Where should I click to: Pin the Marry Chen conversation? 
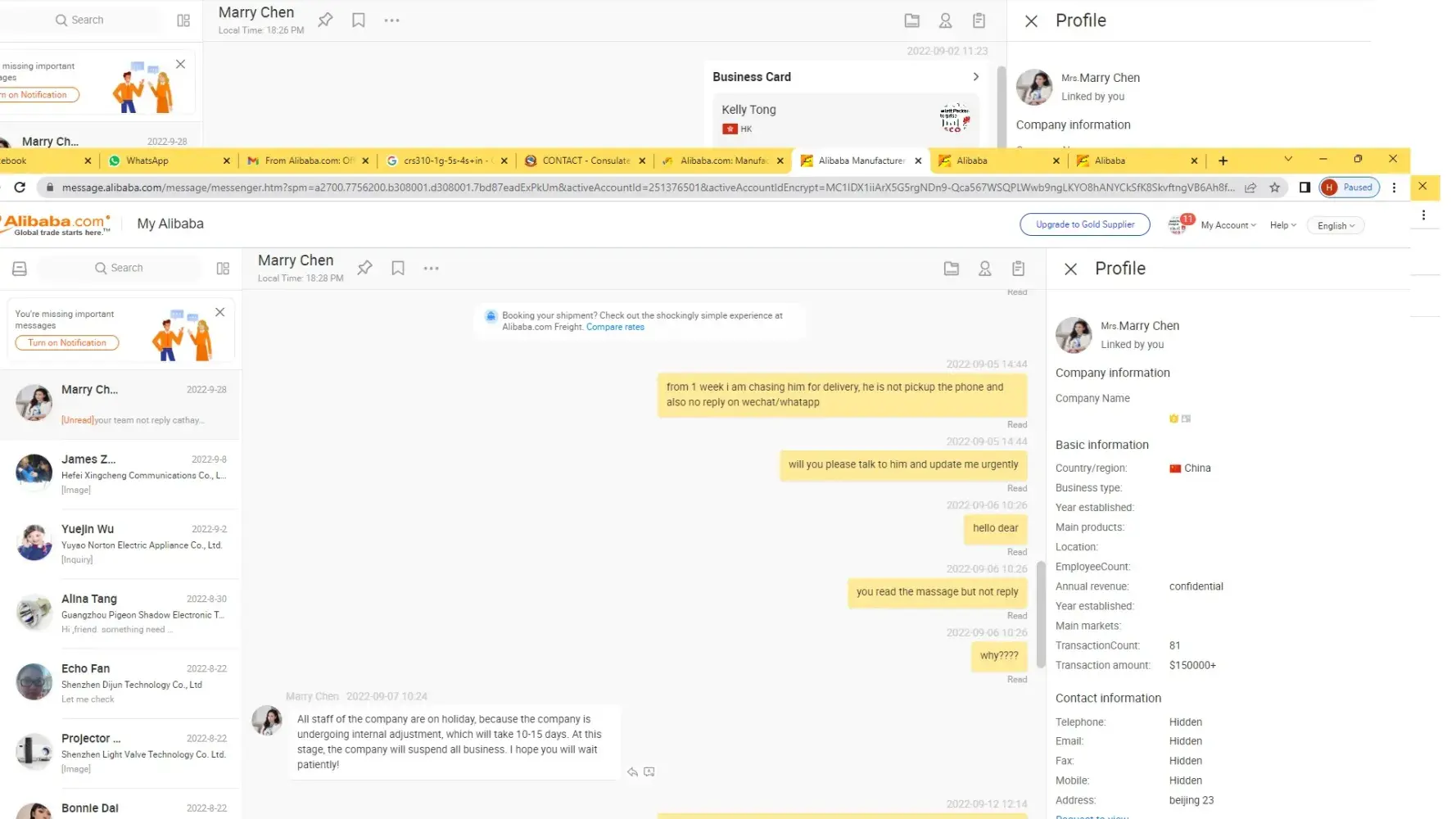click(365, 268)
